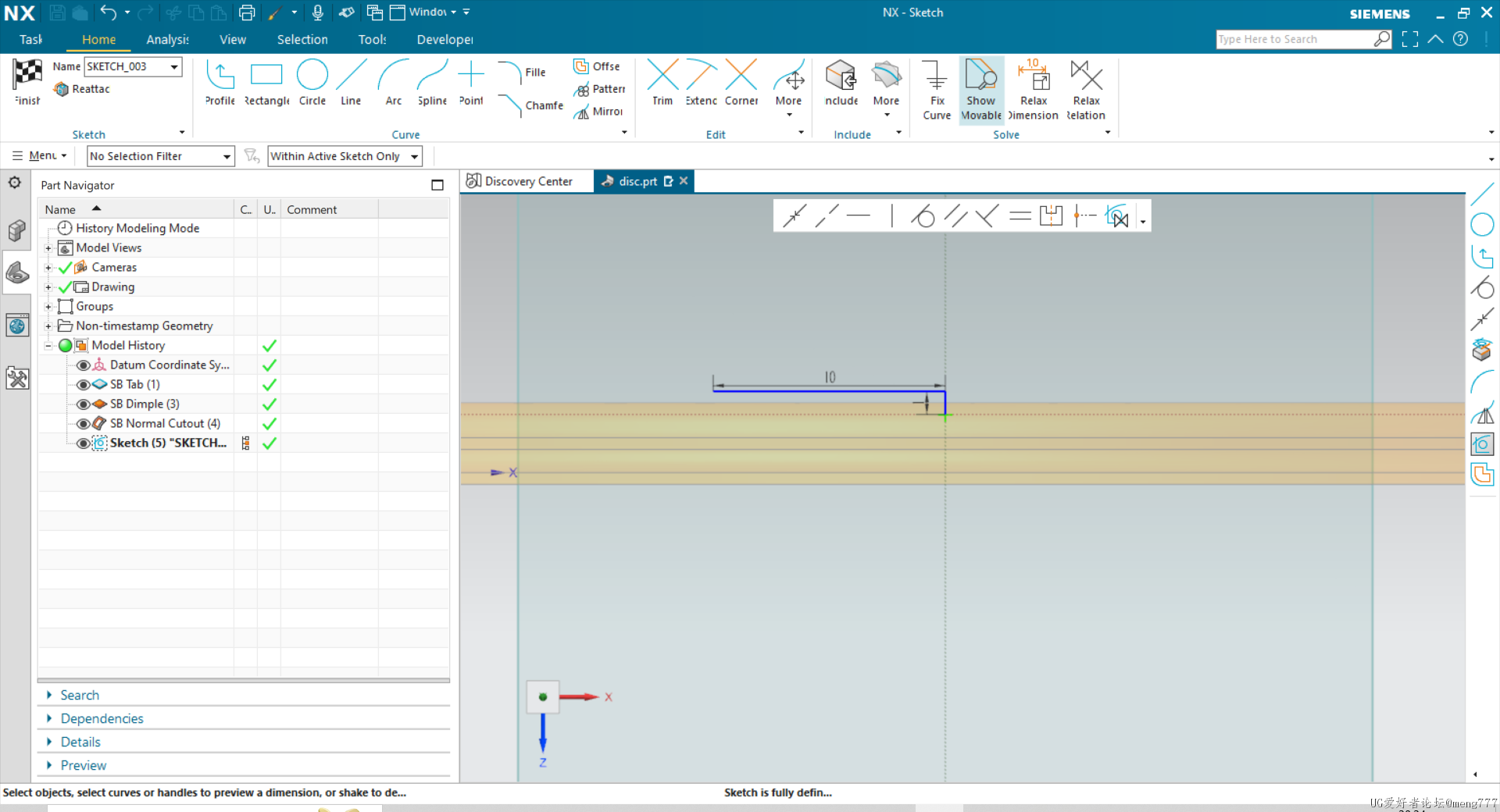The width and height of the screenshot is (1500, 812).
Task: Expand the Model Views tree node
Action: pyautogui.click(x=48, y=248)
